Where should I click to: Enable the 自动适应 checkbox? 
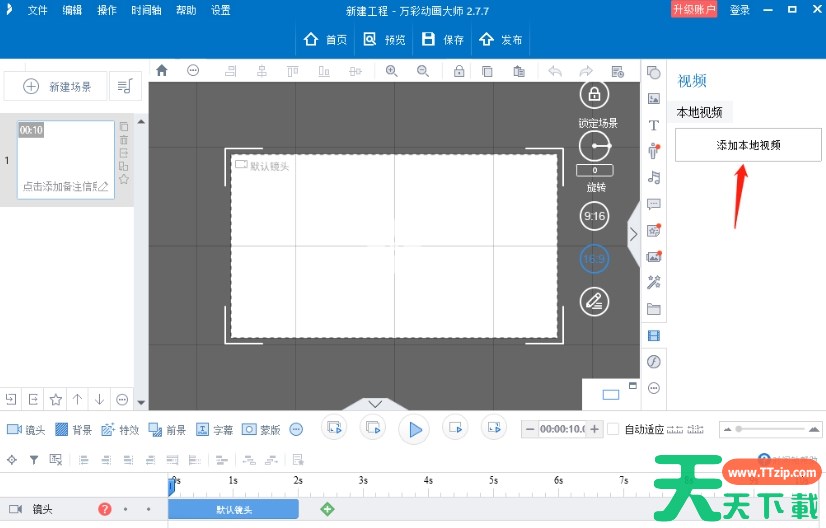tap(614, 429)
